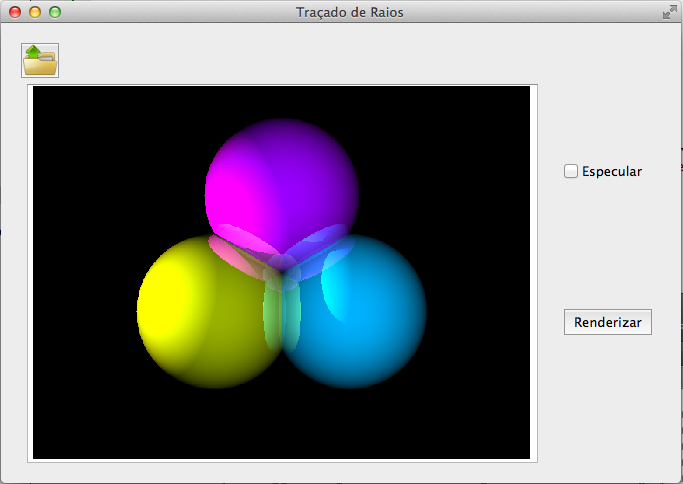Zoom the window with the green button
The height and width of the screenshot is (484, 683).
pyautogui.click(x=55, y=12)
